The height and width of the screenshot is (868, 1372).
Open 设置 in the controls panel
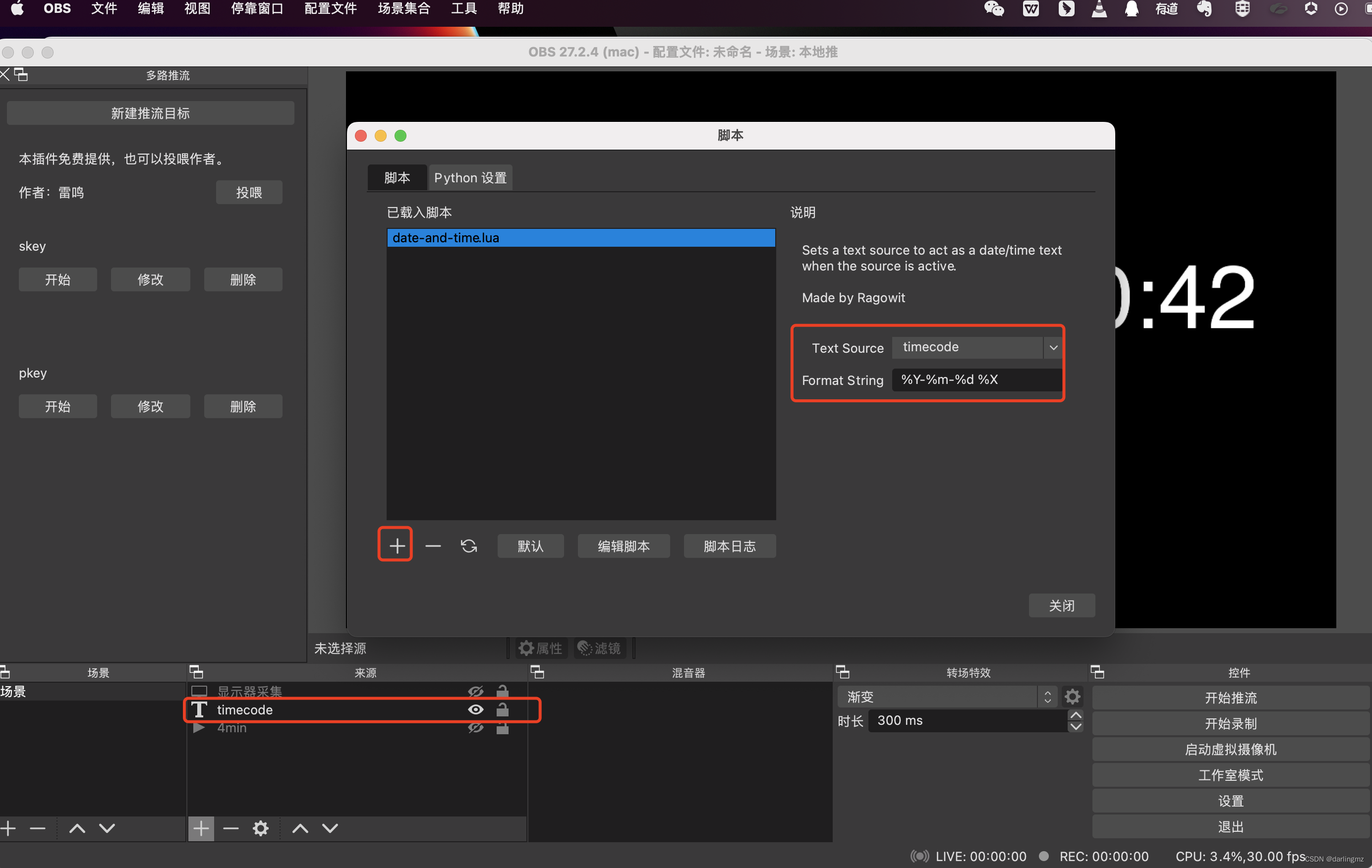(x=1231, y=801)
